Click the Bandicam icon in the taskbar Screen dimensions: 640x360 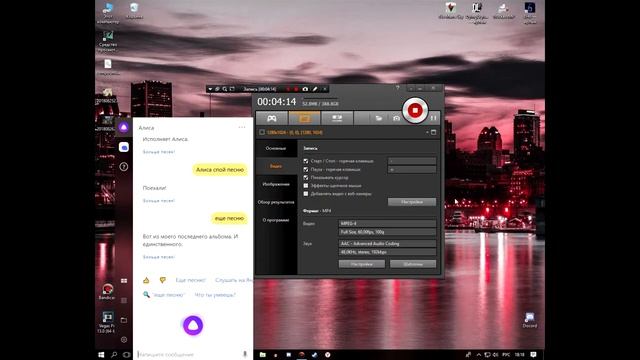pyautogui.click(x=302, y=355)
